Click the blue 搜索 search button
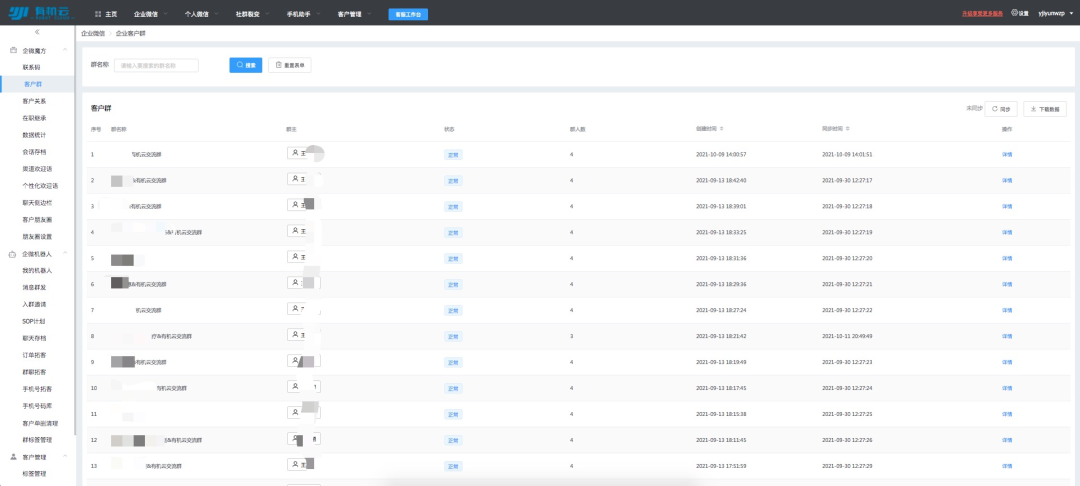1080x486 pixels. (246, 65)
